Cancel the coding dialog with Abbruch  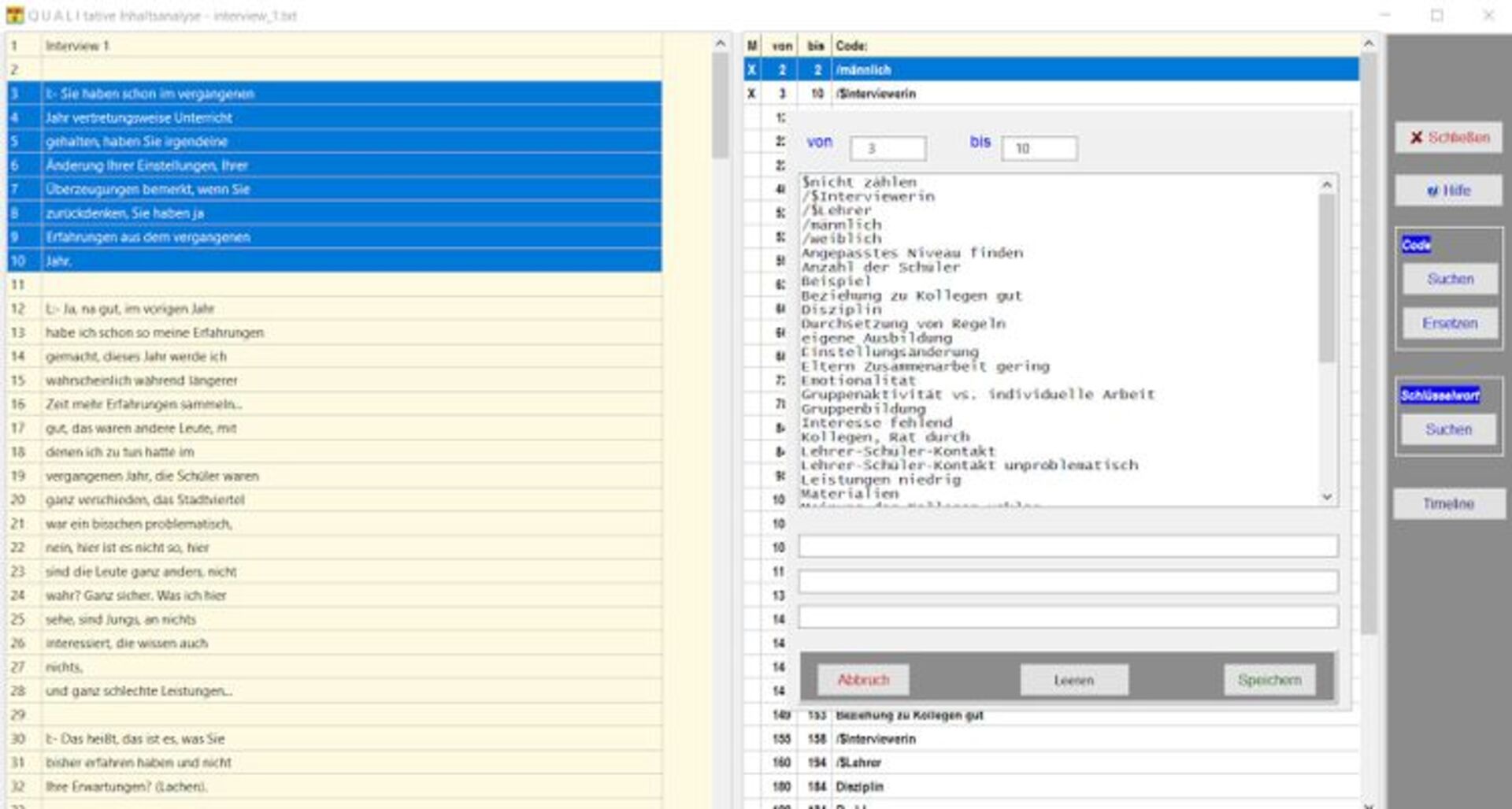(x=863, y=679)
